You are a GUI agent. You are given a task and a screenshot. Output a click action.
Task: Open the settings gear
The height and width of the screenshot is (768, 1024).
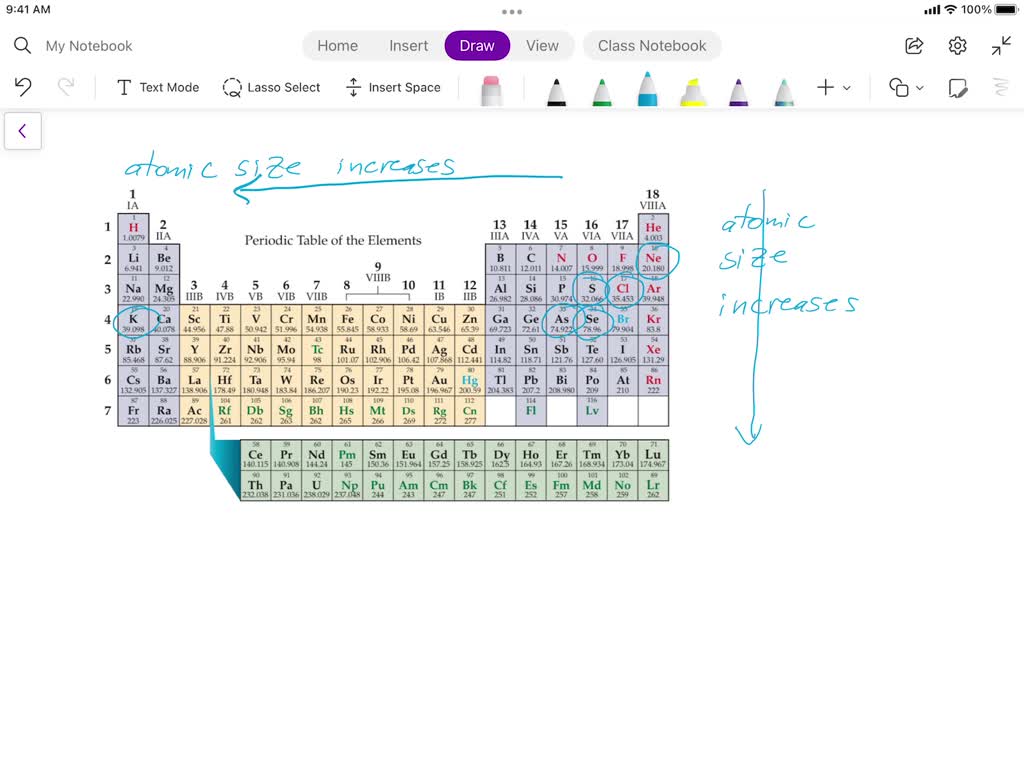click(957, 46)
